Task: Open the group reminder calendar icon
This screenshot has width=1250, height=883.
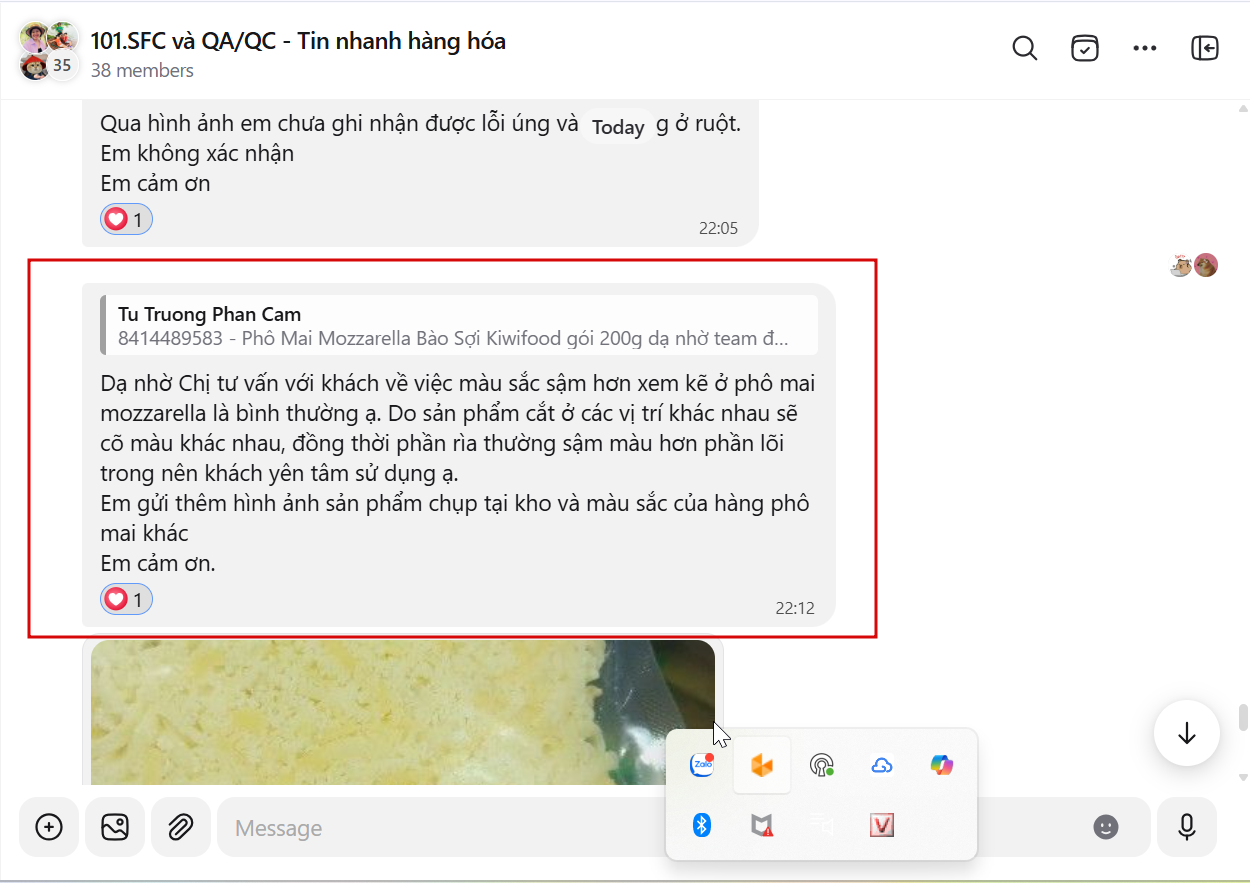Action: pos(1085,48)
